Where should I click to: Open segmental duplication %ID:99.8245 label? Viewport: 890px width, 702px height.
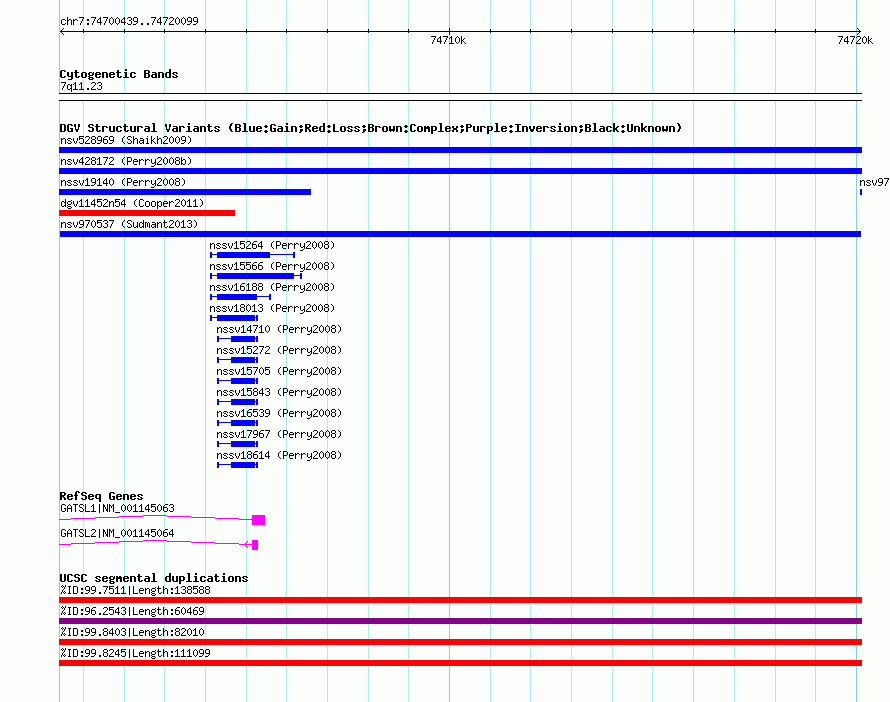(x=135, y=653)
